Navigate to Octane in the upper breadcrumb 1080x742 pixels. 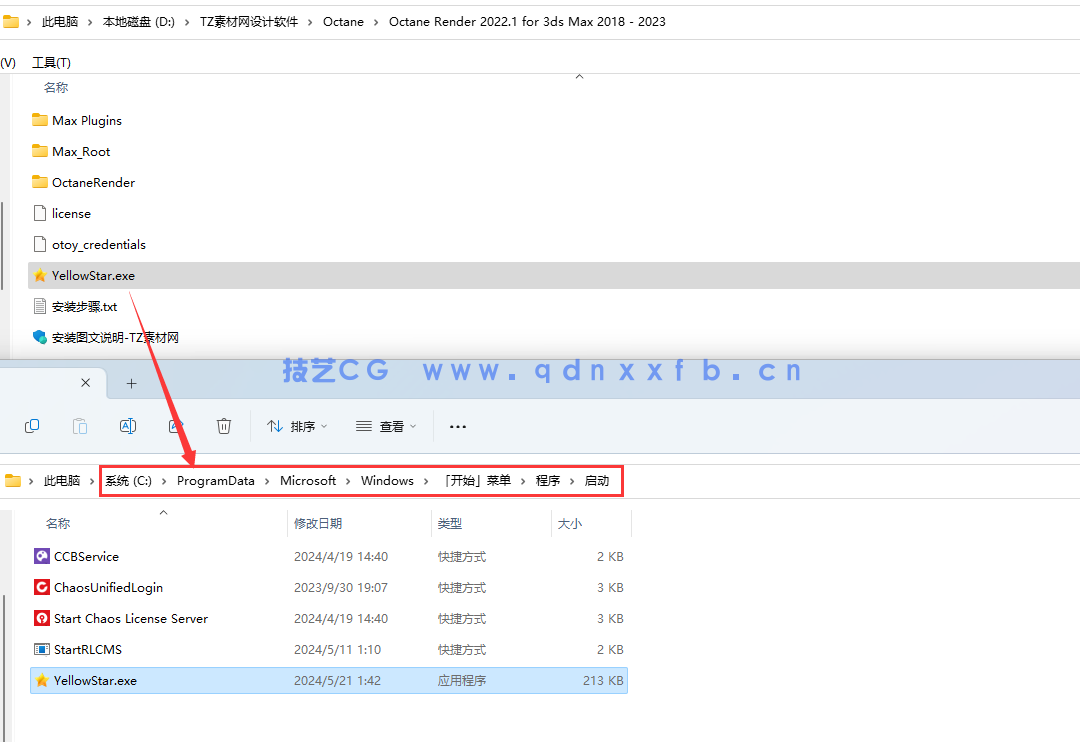[x=343, y=22]
